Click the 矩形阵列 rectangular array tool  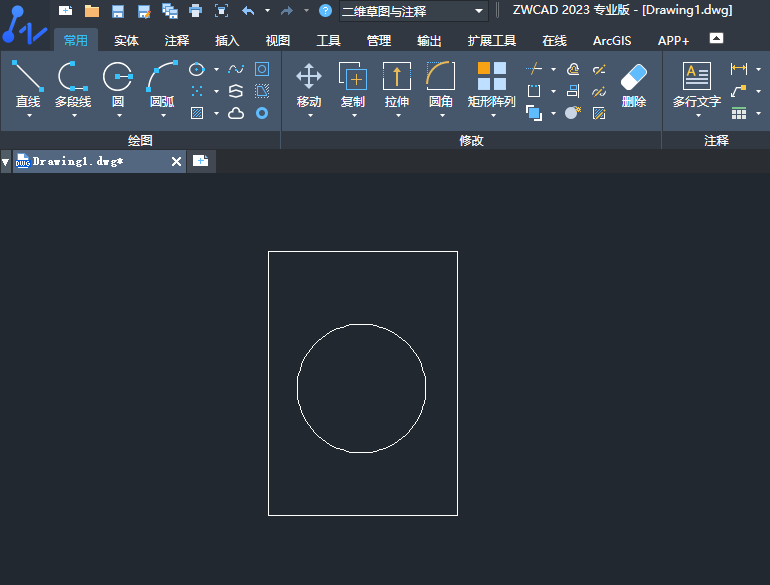(x=492, y=84)
